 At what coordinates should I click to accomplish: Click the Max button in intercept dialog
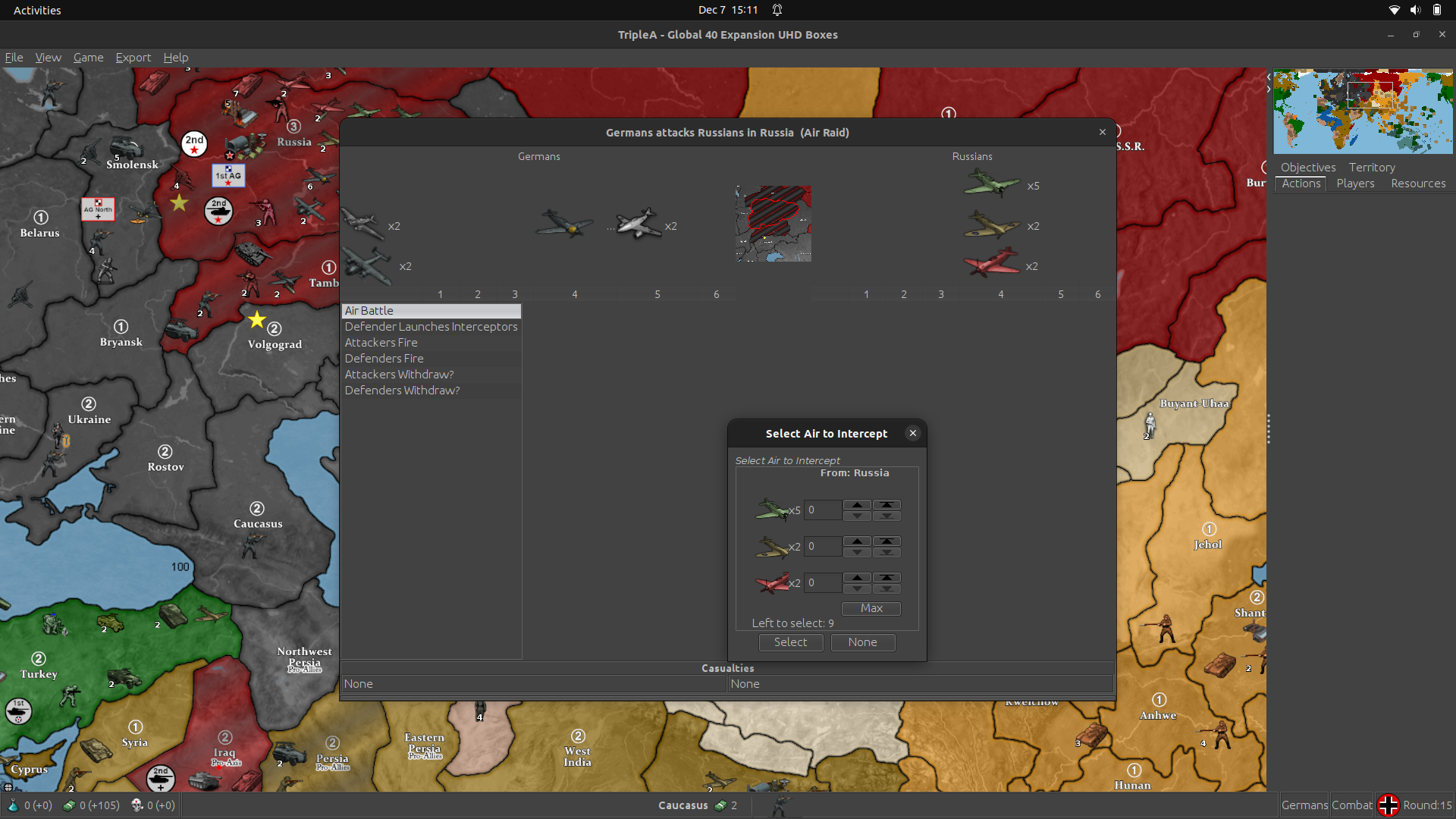click(x=871, y=608)
